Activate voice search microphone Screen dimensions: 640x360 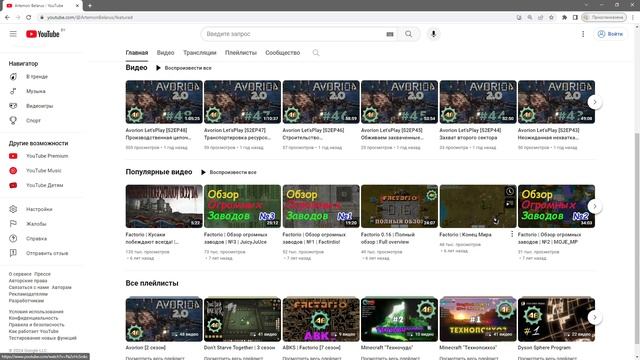(433, 34)
